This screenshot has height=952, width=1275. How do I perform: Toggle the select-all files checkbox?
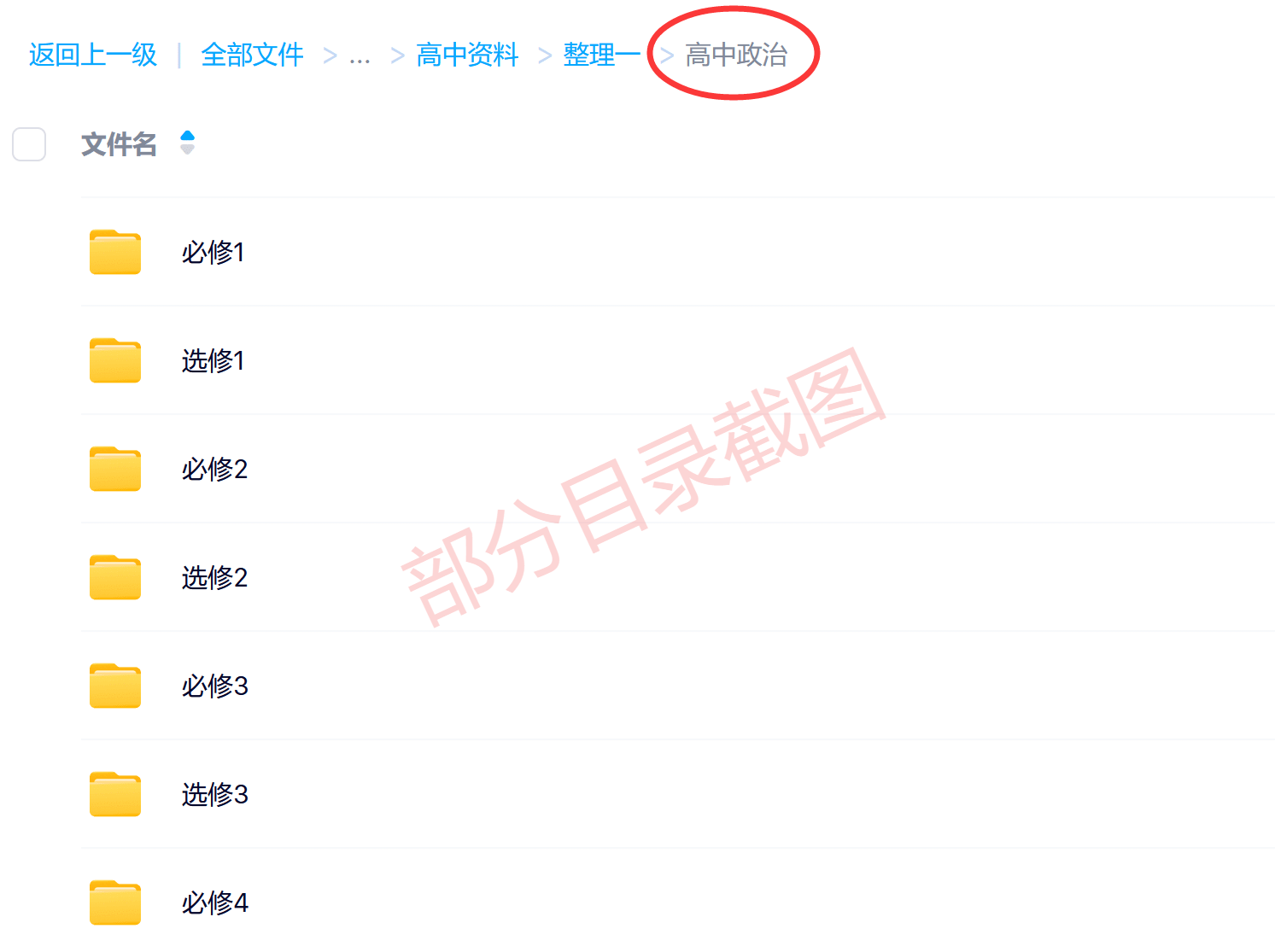tap(29, 144)
